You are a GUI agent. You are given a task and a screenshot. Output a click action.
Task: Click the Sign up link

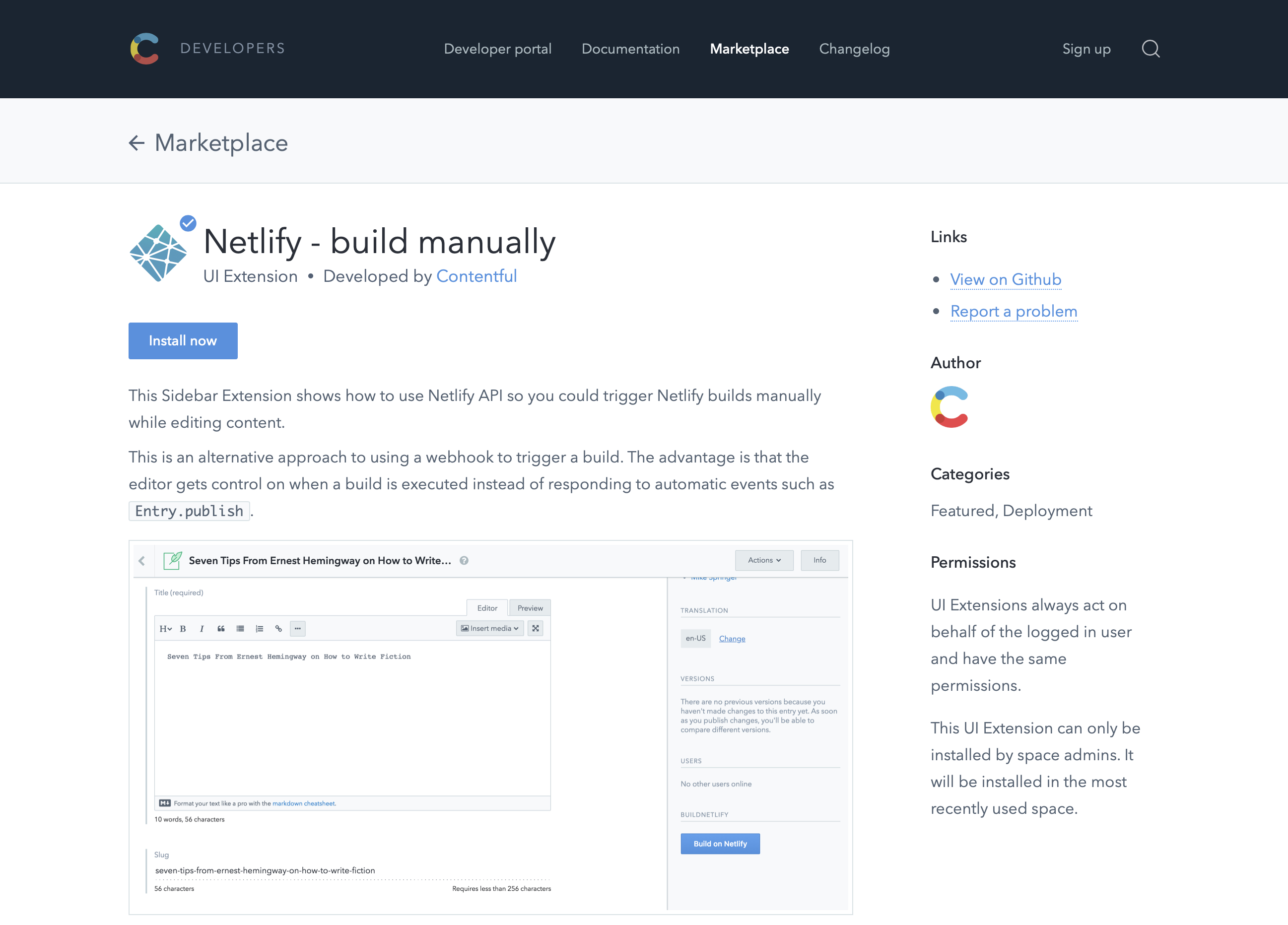click(1086, 49)
